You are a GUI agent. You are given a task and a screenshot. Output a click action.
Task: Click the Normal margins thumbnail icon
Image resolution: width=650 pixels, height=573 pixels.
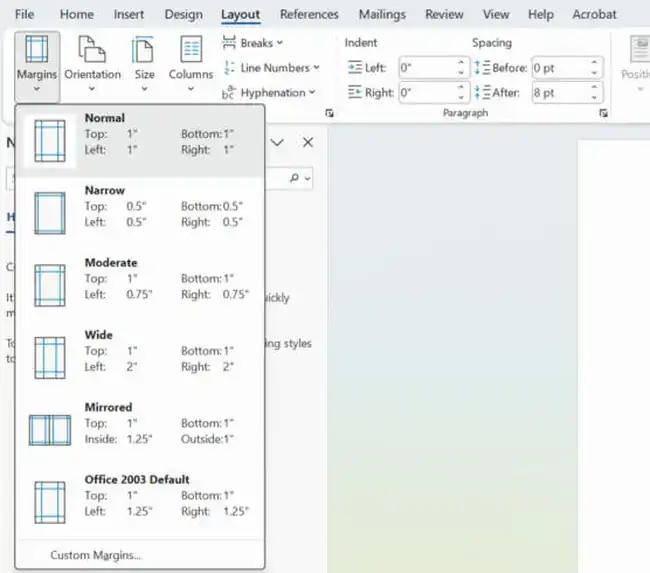(50, 141)
